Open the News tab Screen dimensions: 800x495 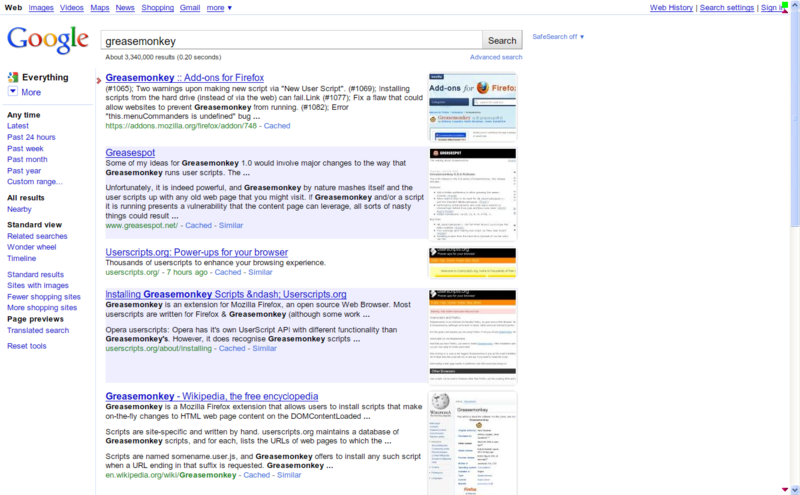(125, 8)
